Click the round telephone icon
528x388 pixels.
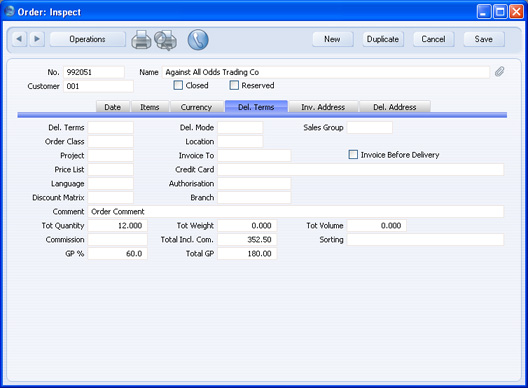198,40
